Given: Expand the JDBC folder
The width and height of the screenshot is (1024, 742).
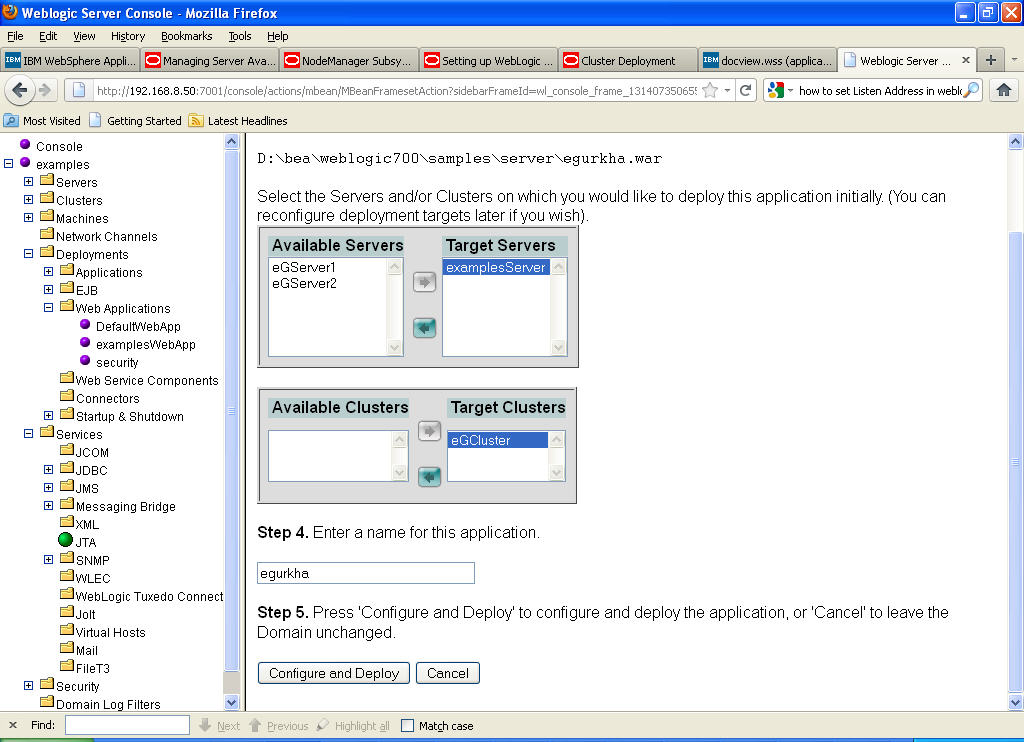Looking at the screenshot, I should click(48, 469).
